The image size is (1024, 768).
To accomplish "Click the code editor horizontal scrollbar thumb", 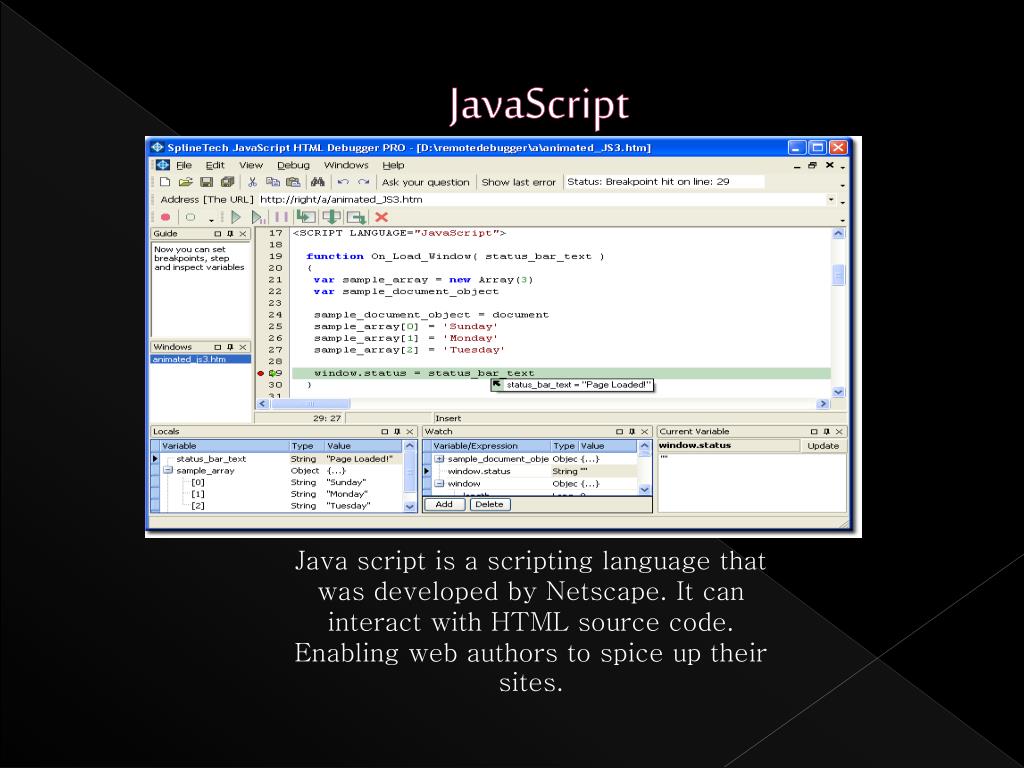I will pyautogui.click(x=310, y=404).
